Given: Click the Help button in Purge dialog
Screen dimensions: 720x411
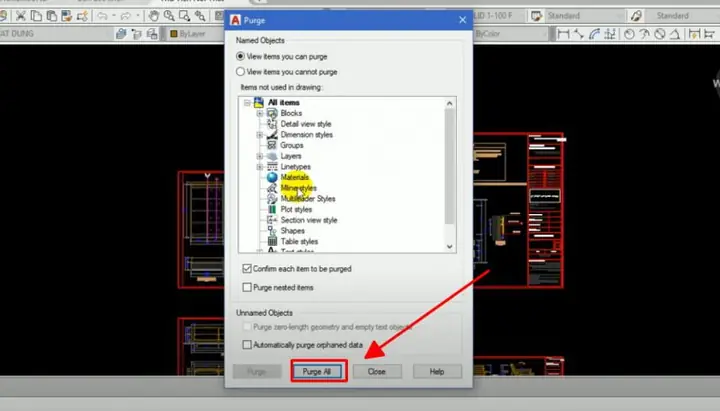Looking at the screenshot, I should (x=437, y=372).
